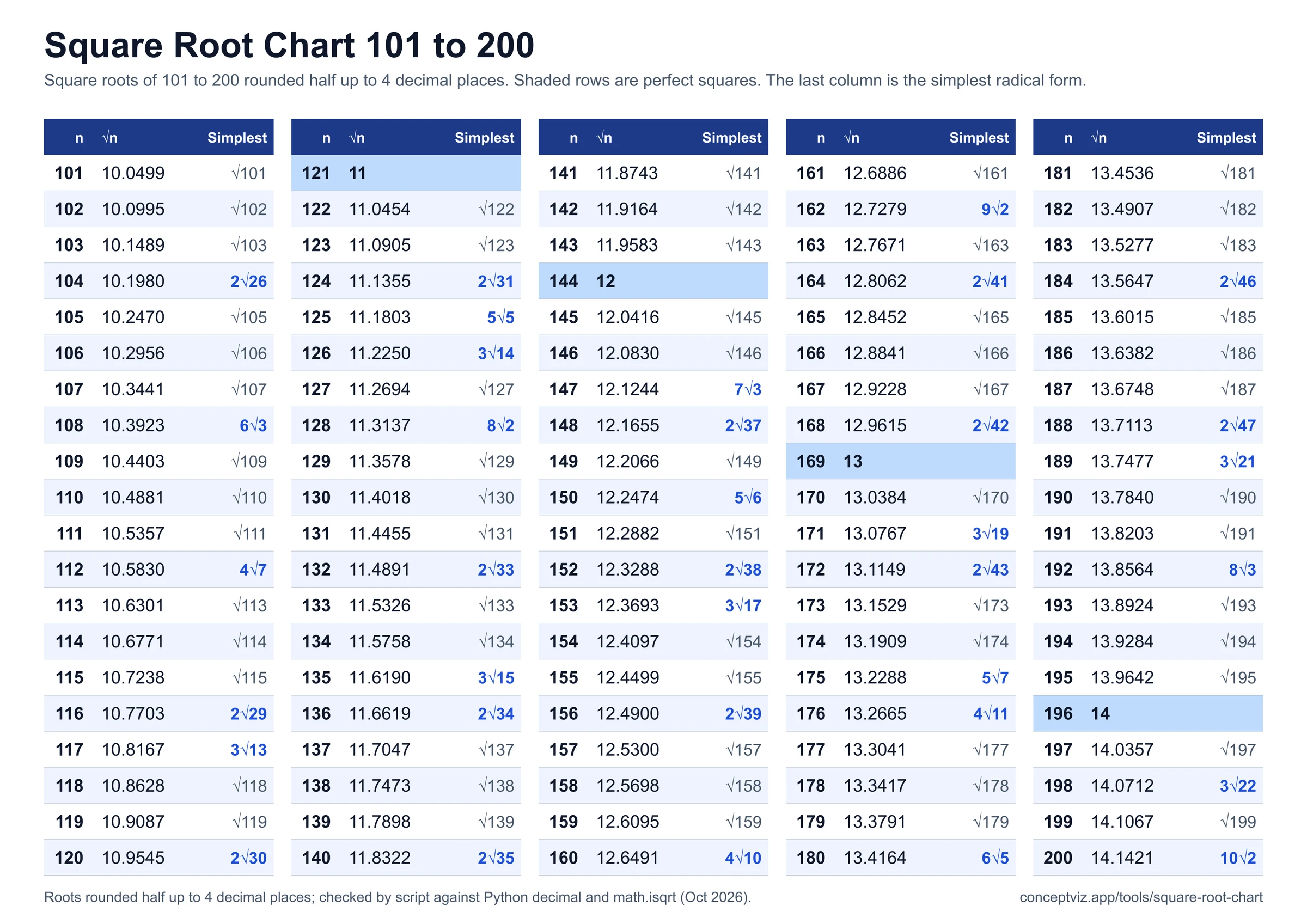Click 2√46 in row 184

click(1238, 282)
